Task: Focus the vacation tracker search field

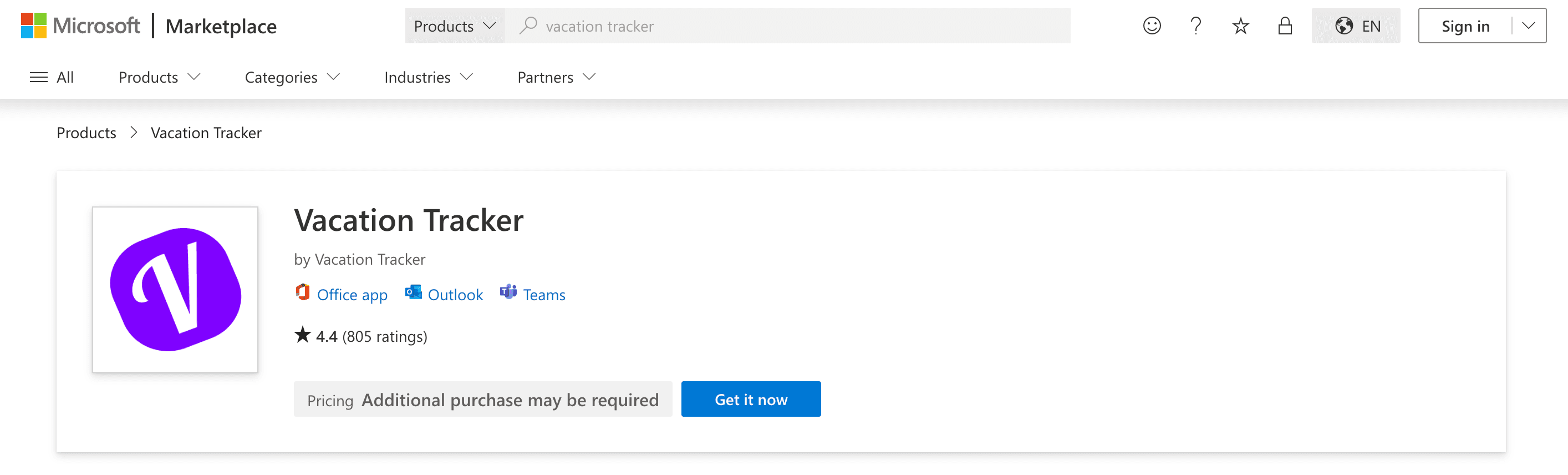Action: point(788,26)
